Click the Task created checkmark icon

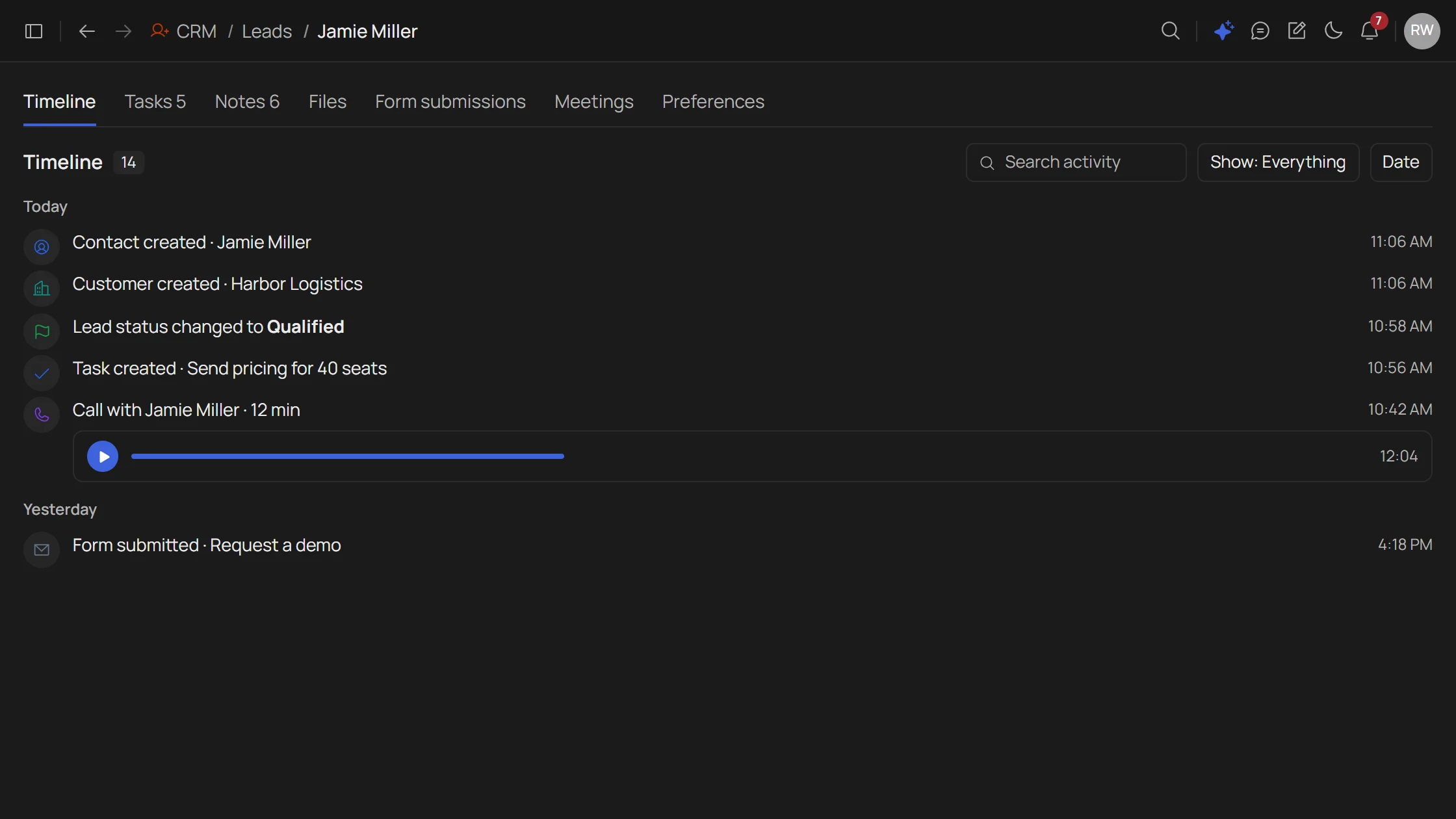[42, 373]
